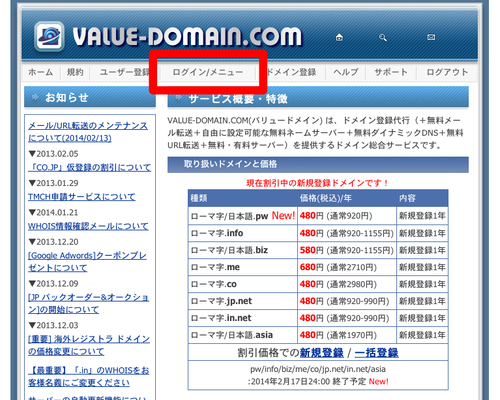Screen dimensions: 500x400
Task: Open ログイン/メニュー in navigation bar
Action: click(x=208, y=72)
